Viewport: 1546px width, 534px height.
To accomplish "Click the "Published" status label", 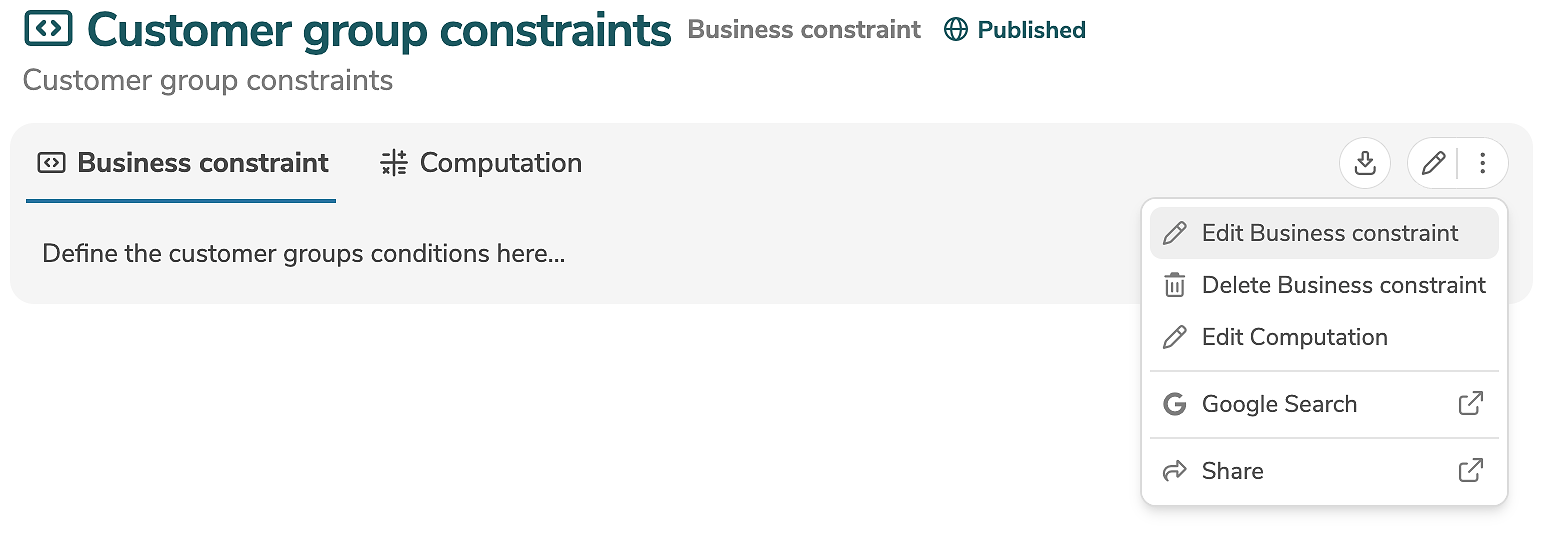I will (x=1031, y=30).
